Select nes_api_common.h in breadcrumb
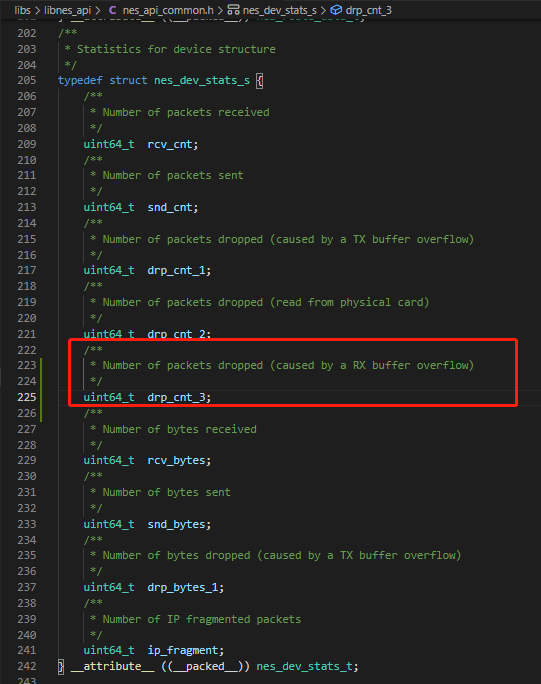The height and width of the screenshot is (684, 541). [168, 10]
